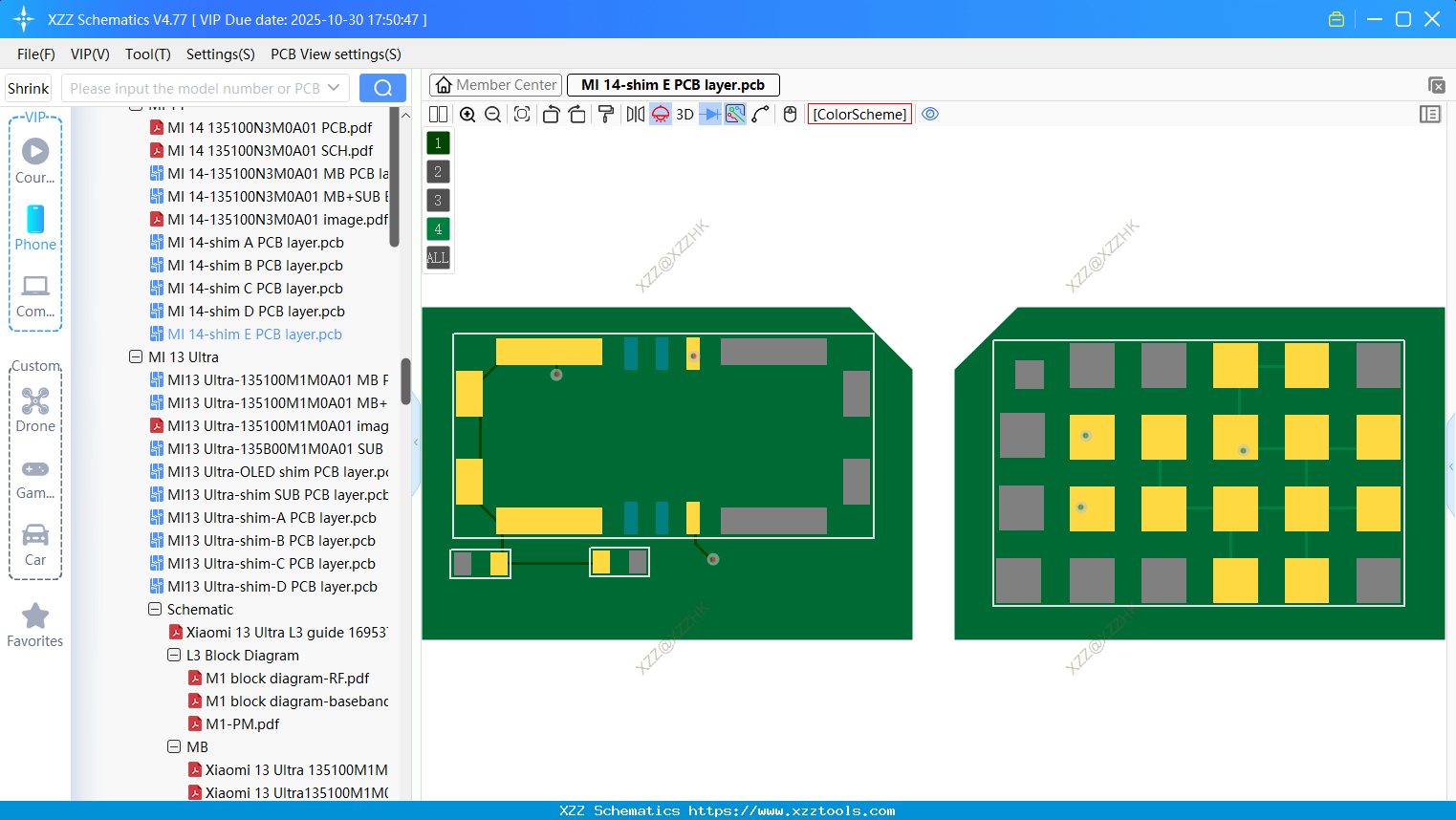
Task: Toggle the red lamp highlight mode
Action: [660, 114]
